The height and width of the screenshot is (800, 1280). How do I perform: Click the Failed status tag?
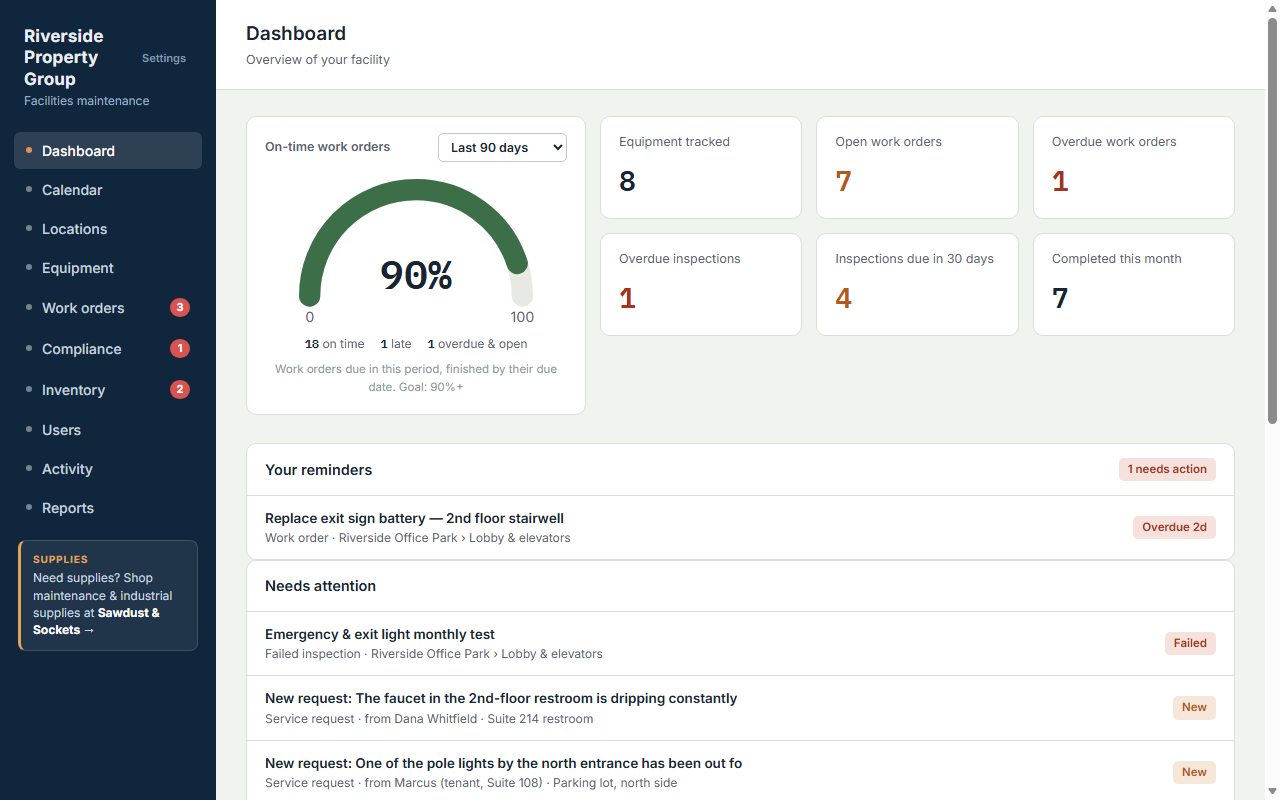pyautogui.click(x=1190, y=643)
